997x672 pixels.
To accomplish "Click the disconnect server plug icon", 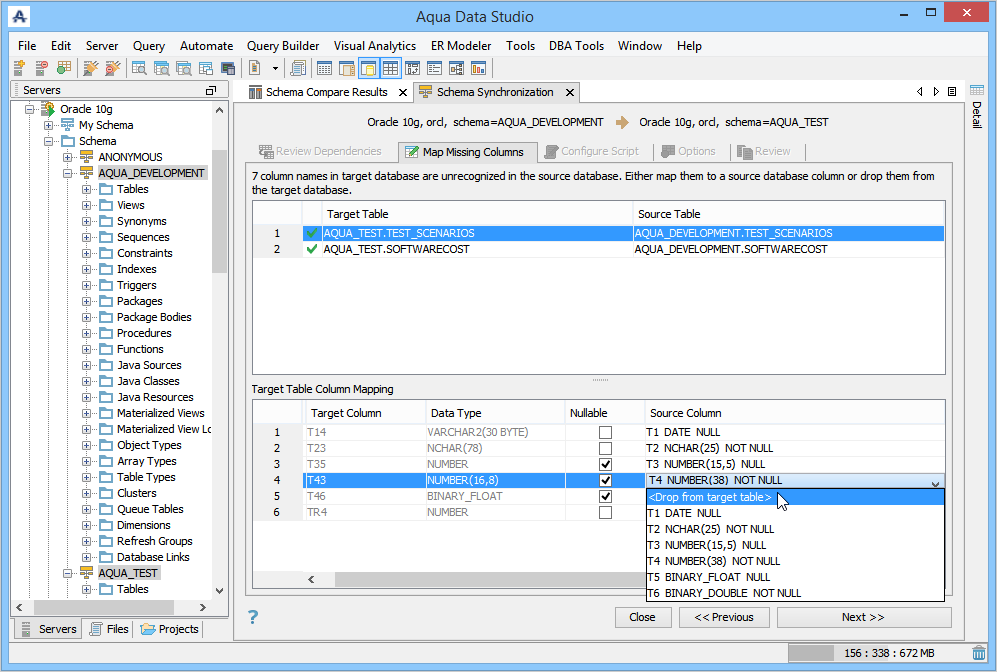I will pyautogui.click(x=113, y=67).
